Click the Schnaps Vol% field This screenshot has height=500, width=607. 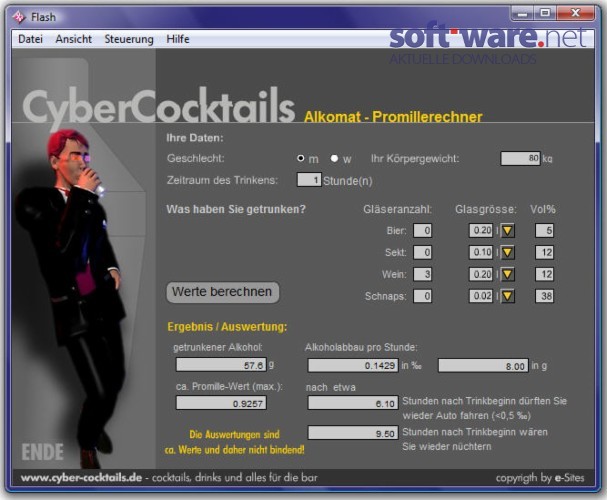point(544,296)
